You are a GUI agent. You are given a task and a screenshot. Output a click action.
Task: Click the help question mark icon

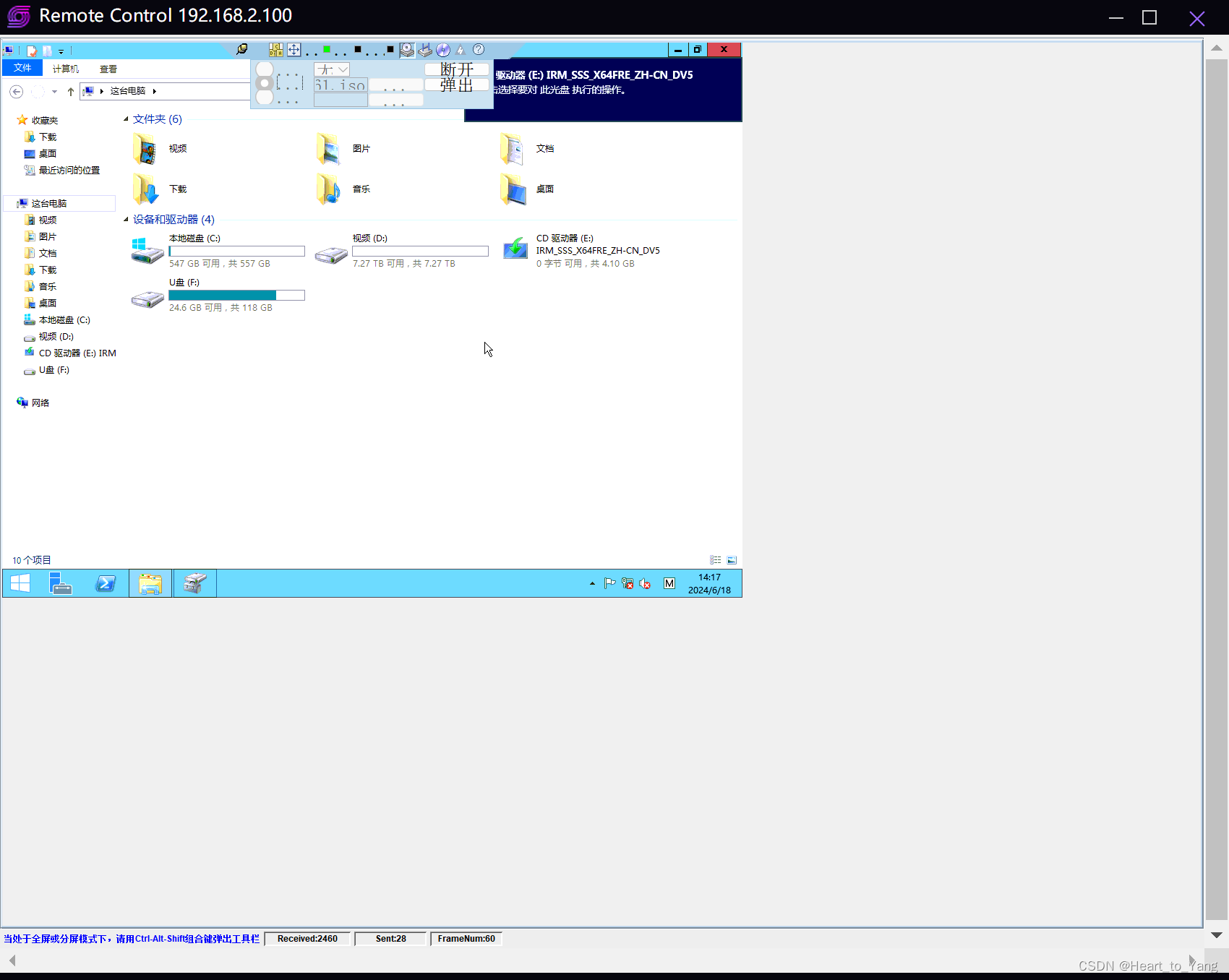point(479,49)
